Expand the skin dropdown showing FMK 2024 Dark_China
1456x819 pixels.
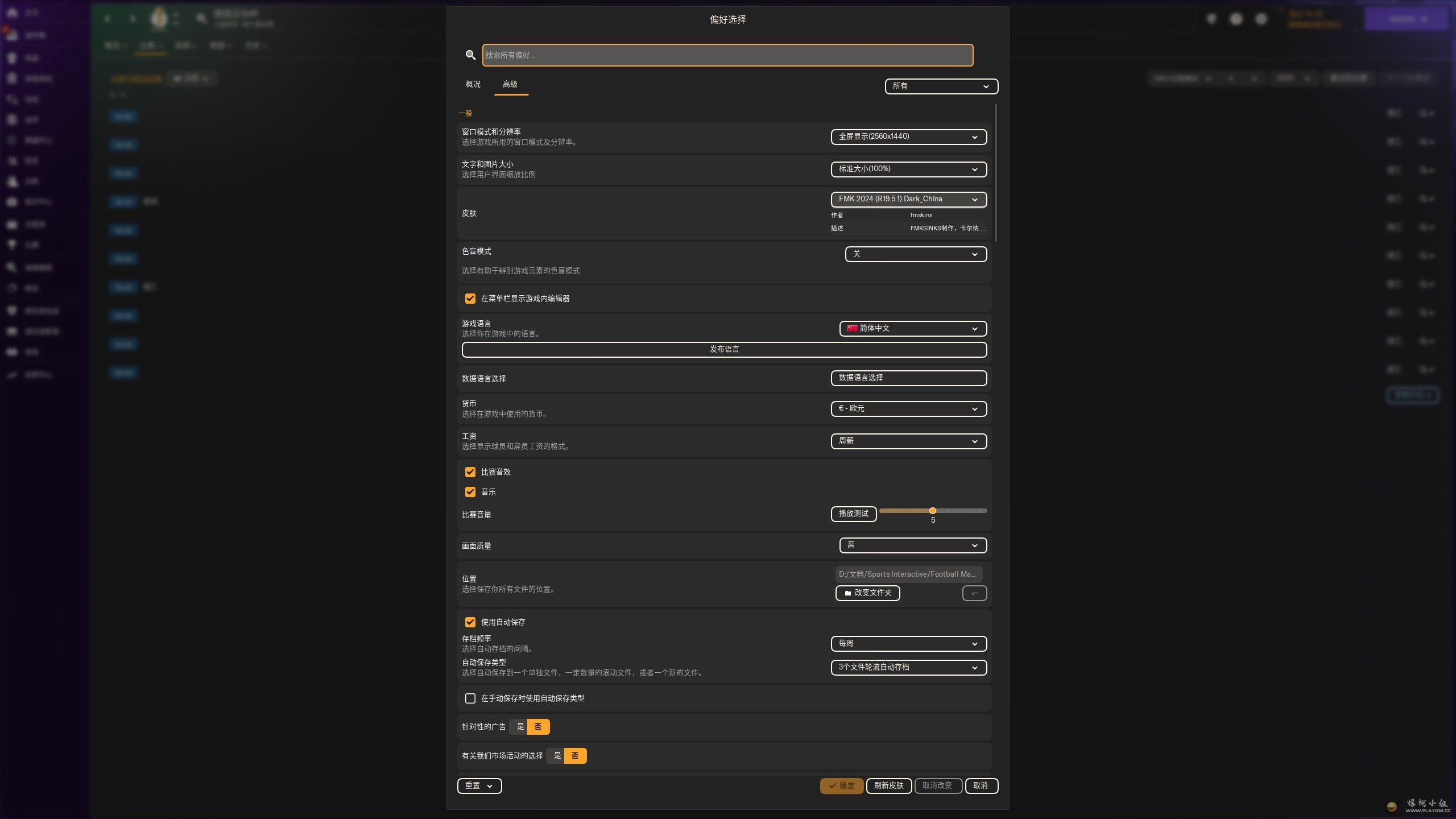[x=908, y=199]
